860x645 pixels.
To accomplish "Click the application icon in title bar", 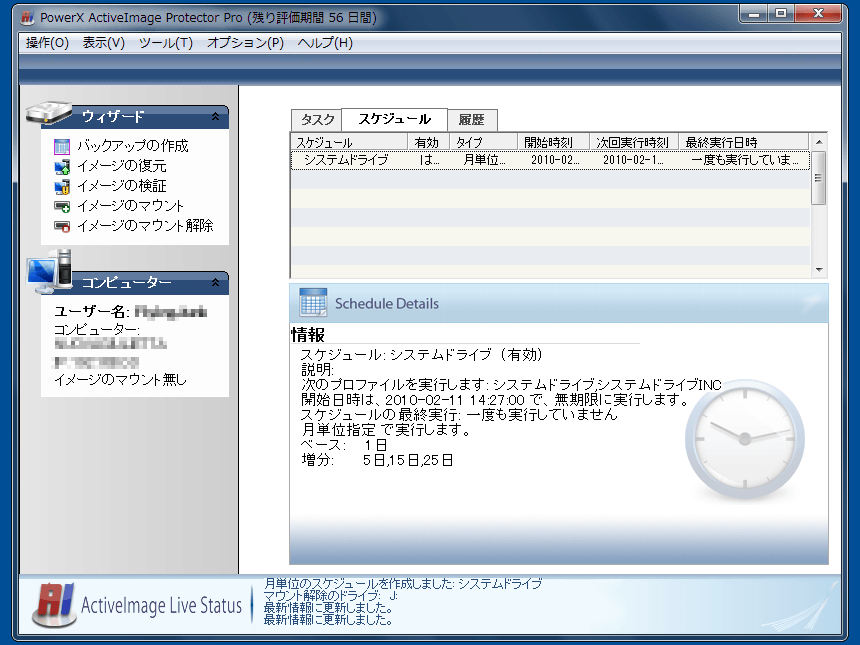I will 27,18.
